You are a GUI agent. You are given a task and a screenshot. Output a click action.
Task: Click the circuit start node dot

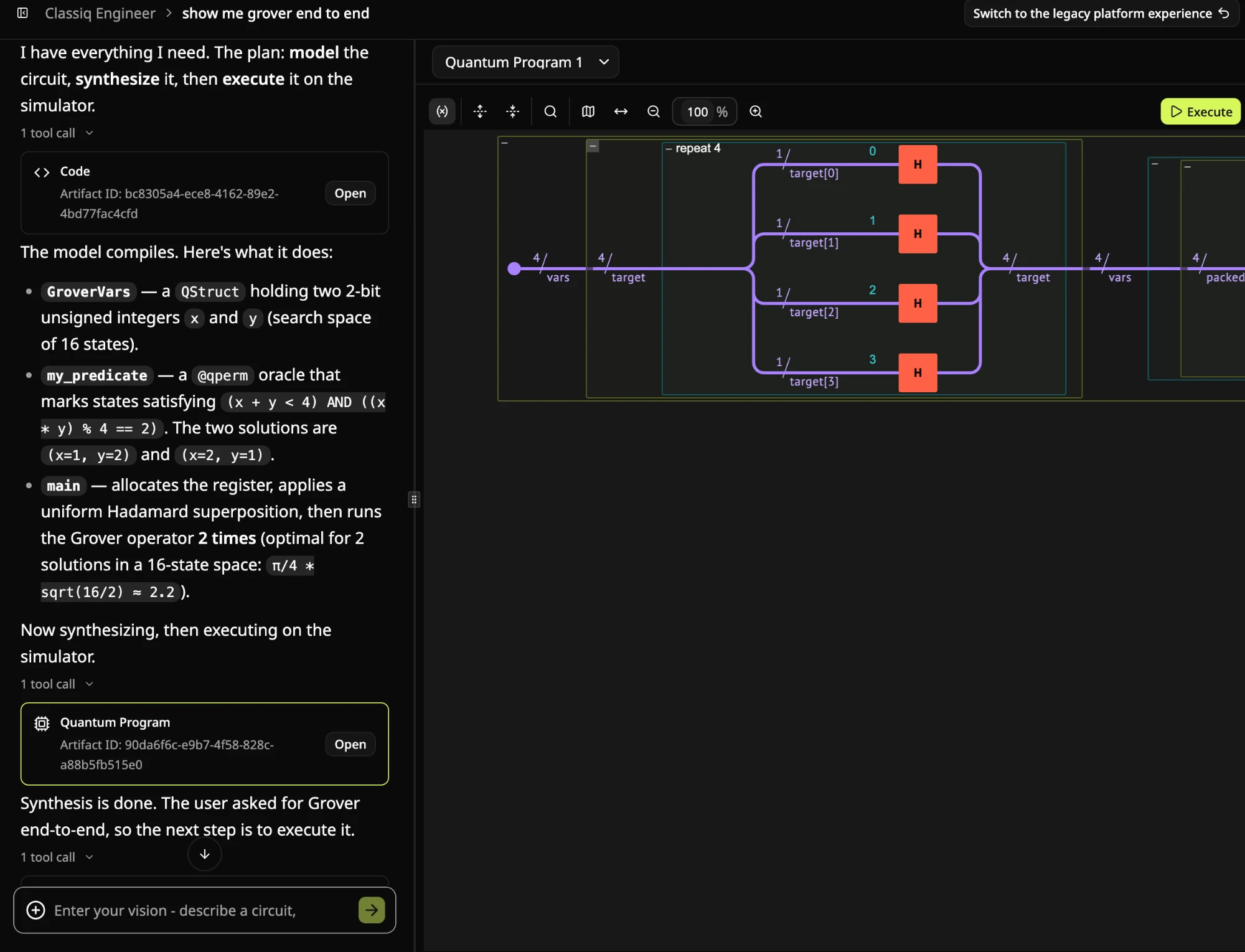[514, 268]
